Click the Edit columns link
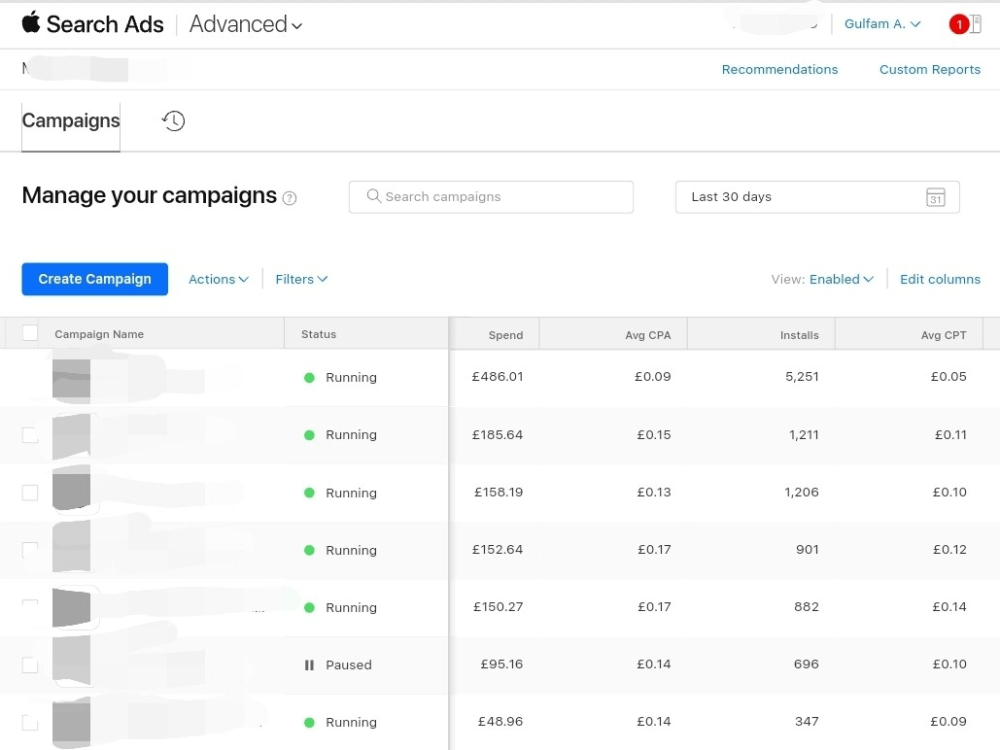The image size is (1000, 750). tap(940, 279)
